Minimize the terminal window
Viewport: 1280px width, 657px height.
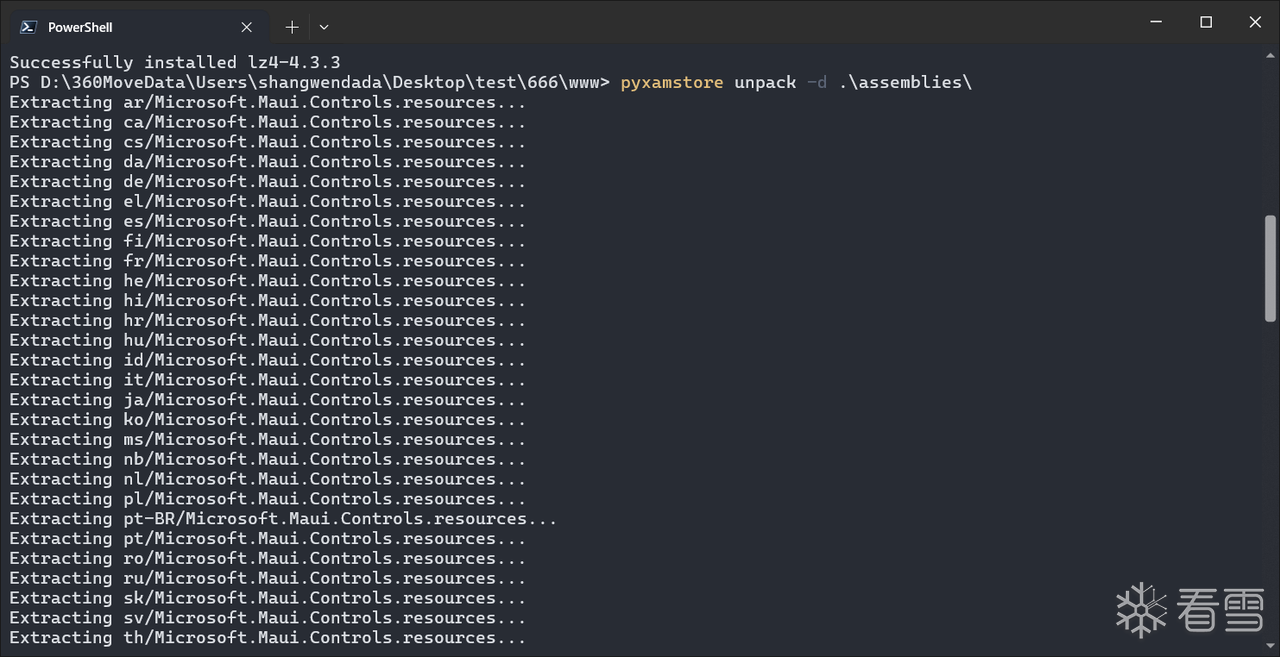pyautogui.click(x=1157, y=22)
